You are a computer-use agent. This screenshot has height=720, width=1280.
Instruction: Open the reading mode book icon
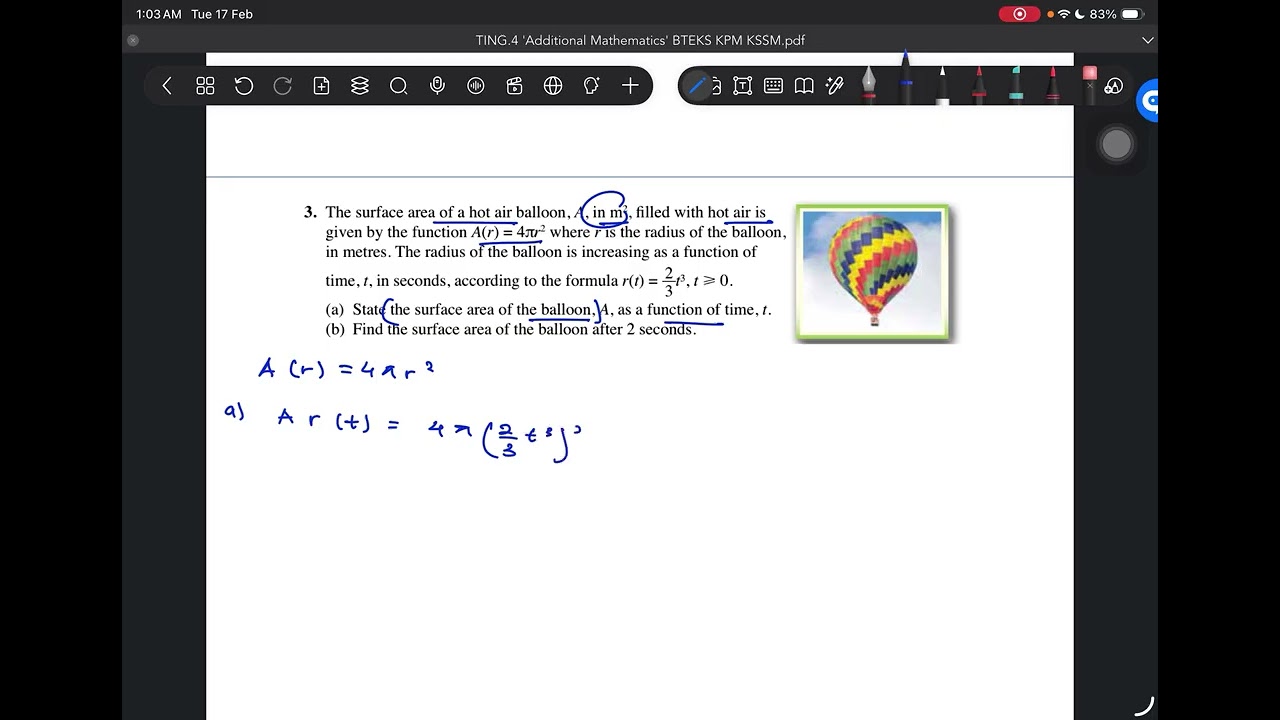(x=804, y=86)
